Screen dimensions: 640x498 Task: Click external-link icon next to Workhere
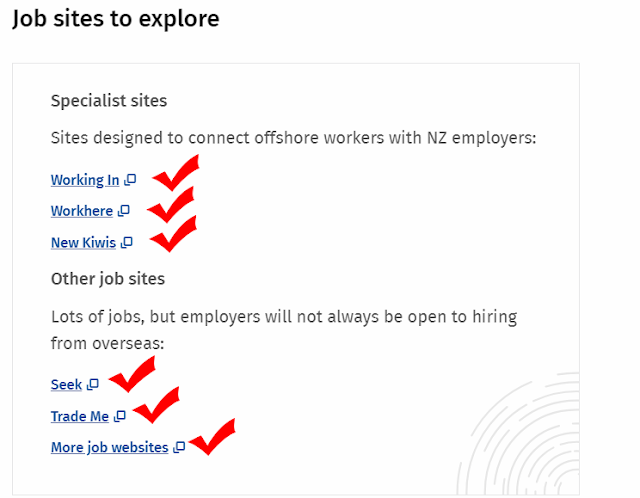[x=124, y=211]
